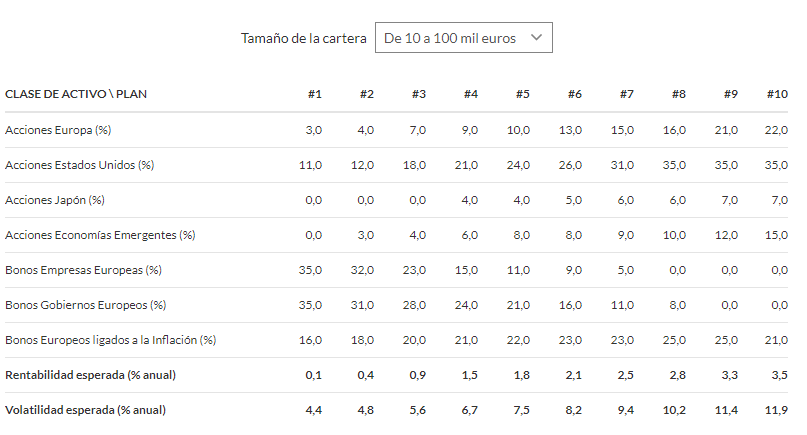Click the 0,1 rentabilidad value for plan #1

[313, 375]
